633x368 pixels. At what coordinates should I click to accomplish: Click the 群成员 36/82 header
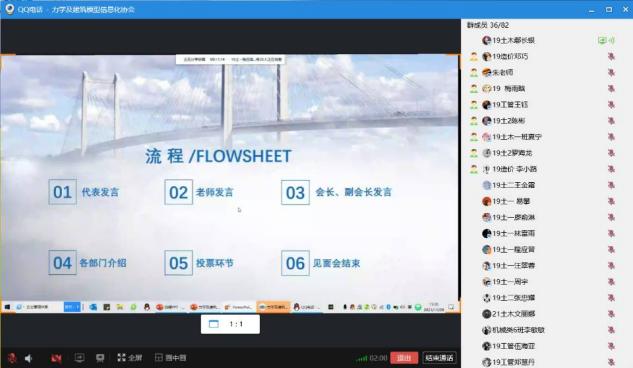pyautogui.click(x=488, y=25)
